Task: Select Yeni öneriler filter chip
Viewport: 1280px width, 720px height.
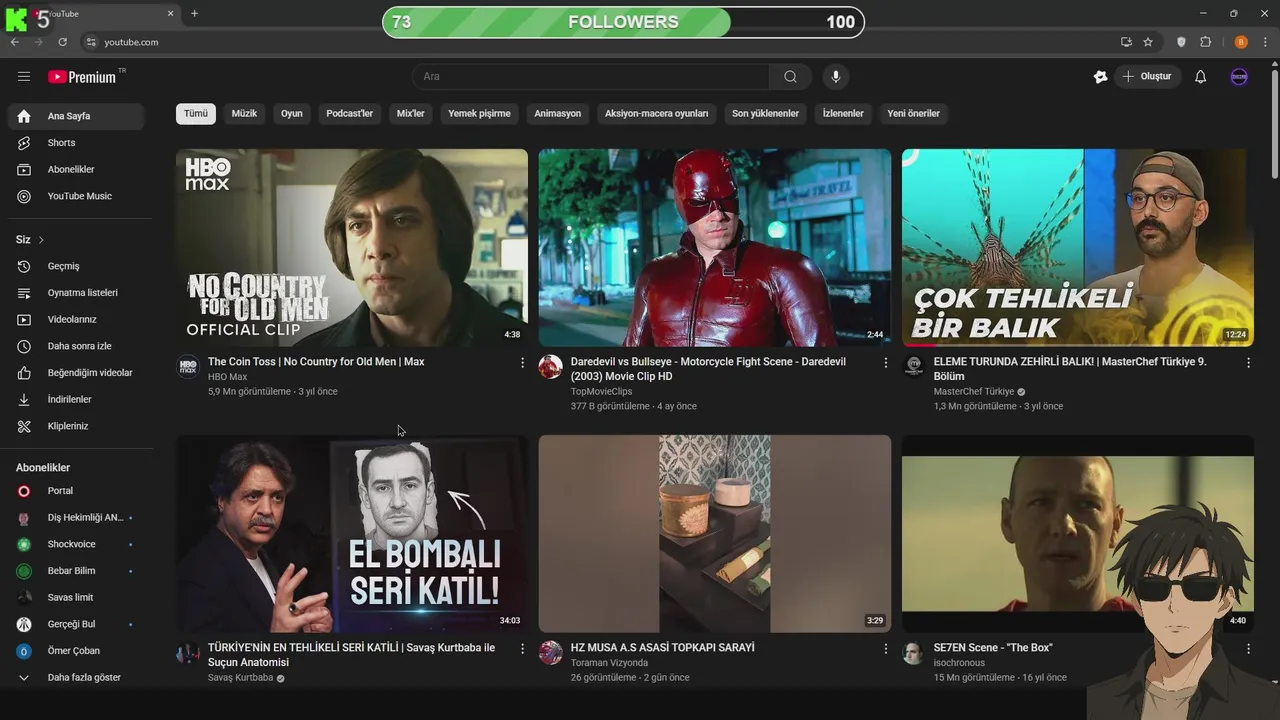Action: point(914,114)
